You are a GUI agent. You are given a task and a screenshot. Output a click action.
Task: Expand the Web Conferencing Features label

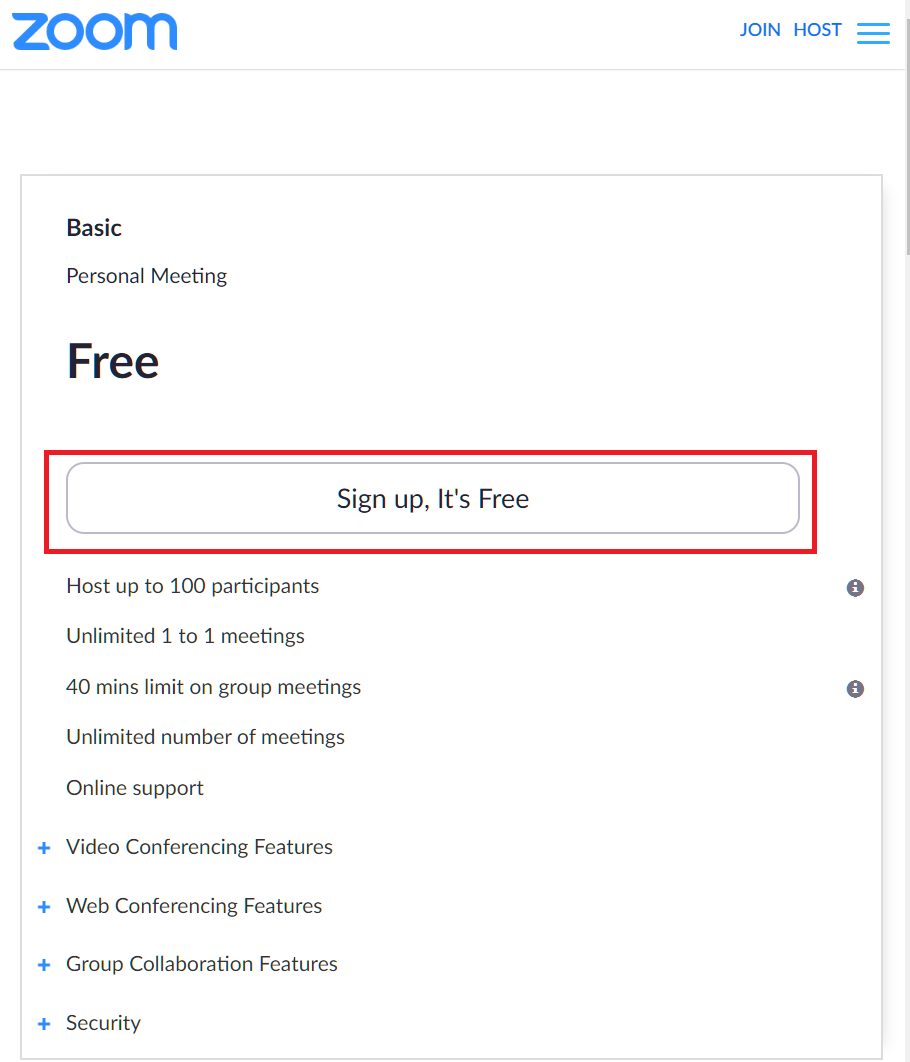click(194, 906)
